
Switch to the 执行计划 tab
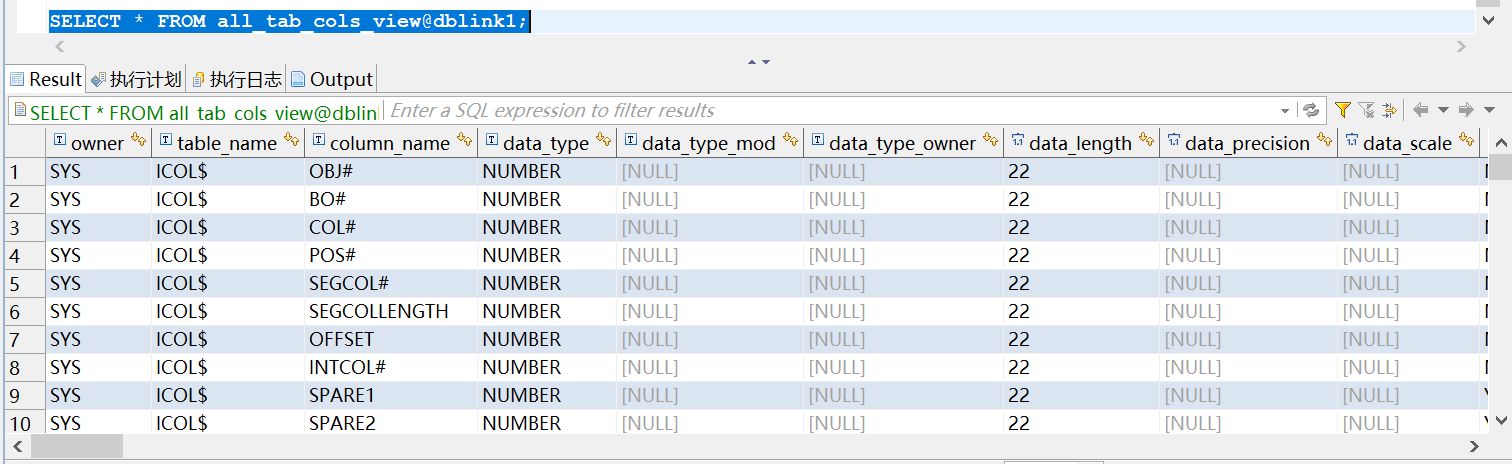tap(136, 79)
